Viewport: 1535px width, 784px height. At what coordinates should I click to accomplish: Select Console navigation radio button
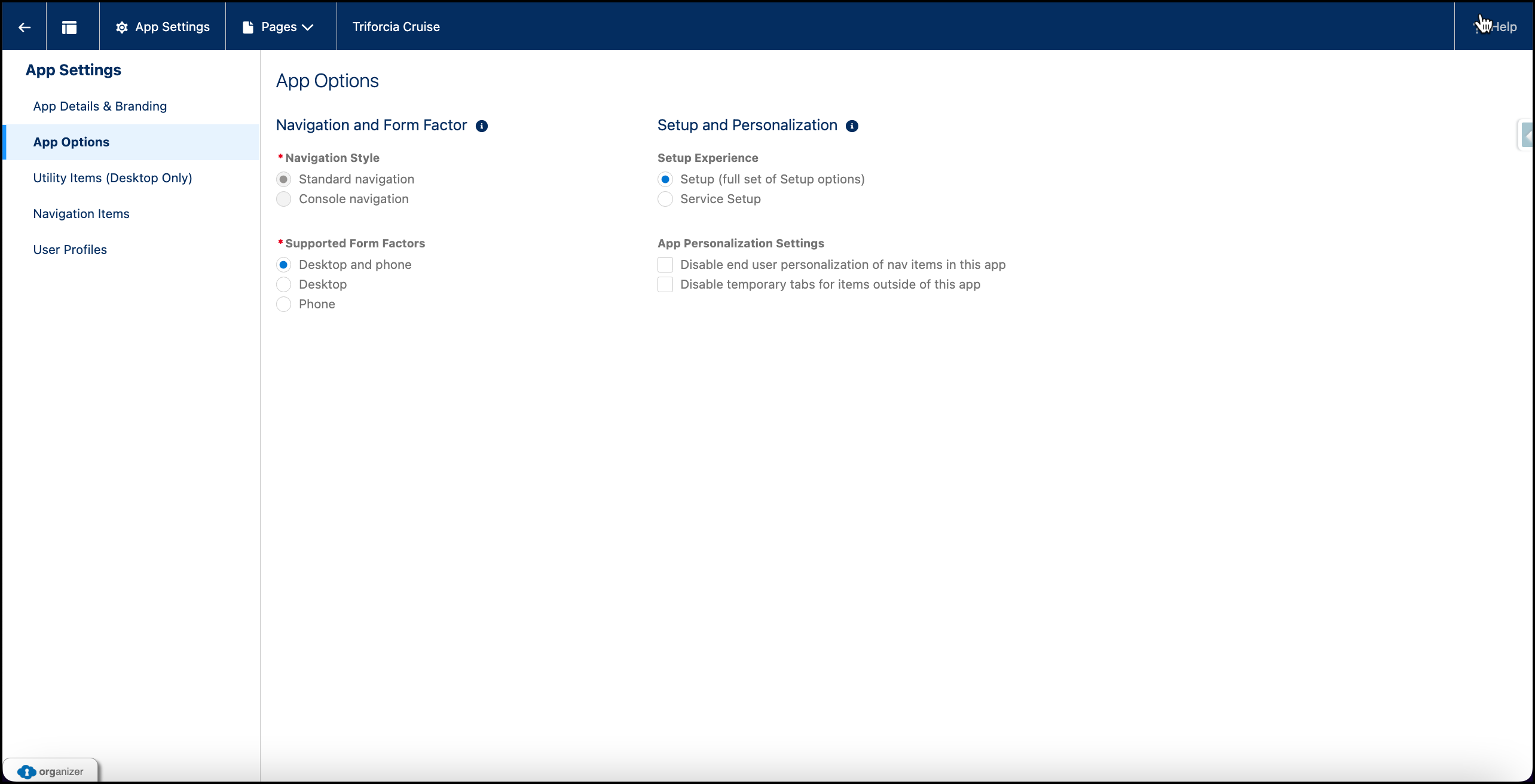coord(284,199)
